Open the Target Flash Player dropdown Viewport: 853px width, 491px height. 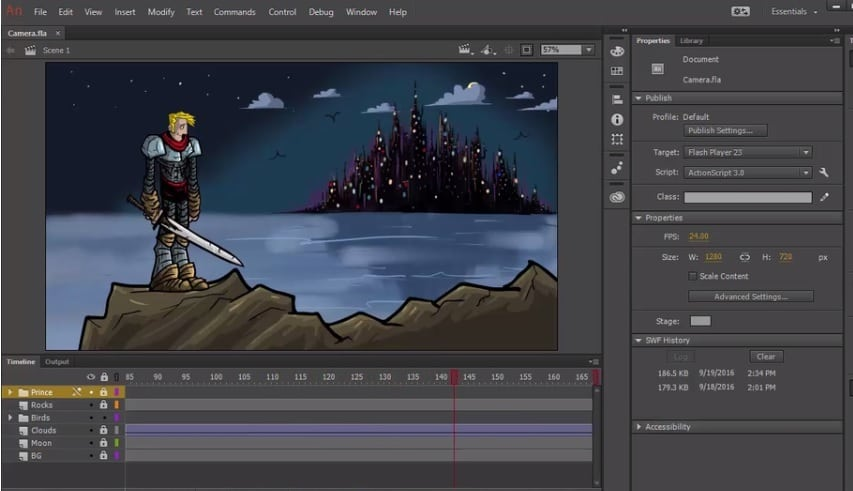(747, 152)
